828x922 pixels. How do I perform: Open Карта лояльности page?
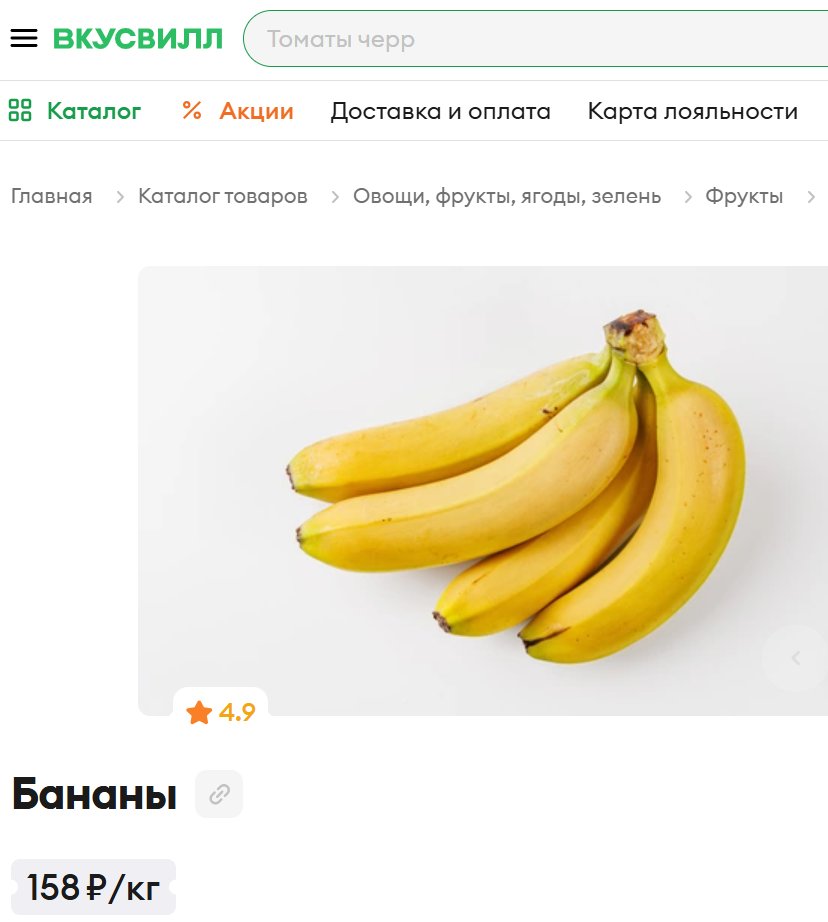693,111
